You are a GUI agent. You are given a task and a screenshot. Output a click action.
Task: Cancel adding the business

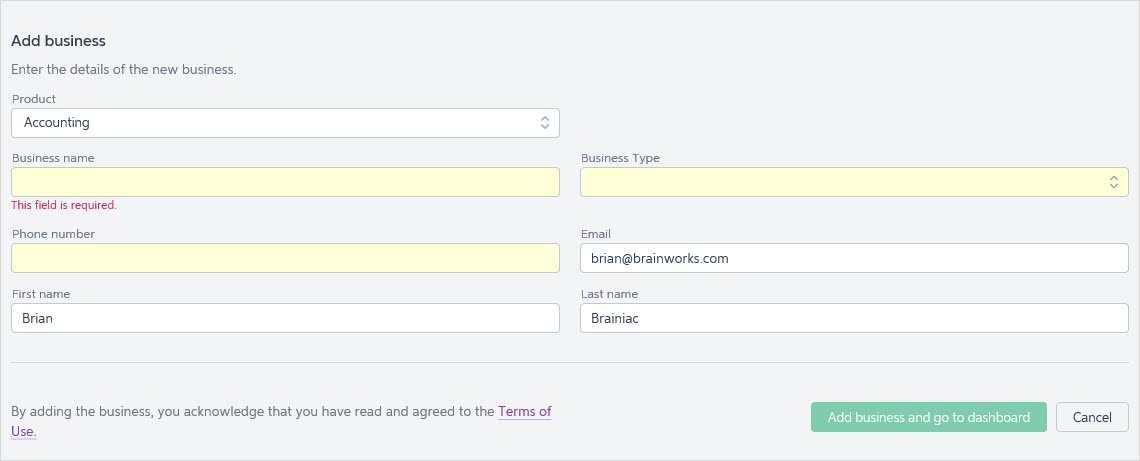point(1092,417)
